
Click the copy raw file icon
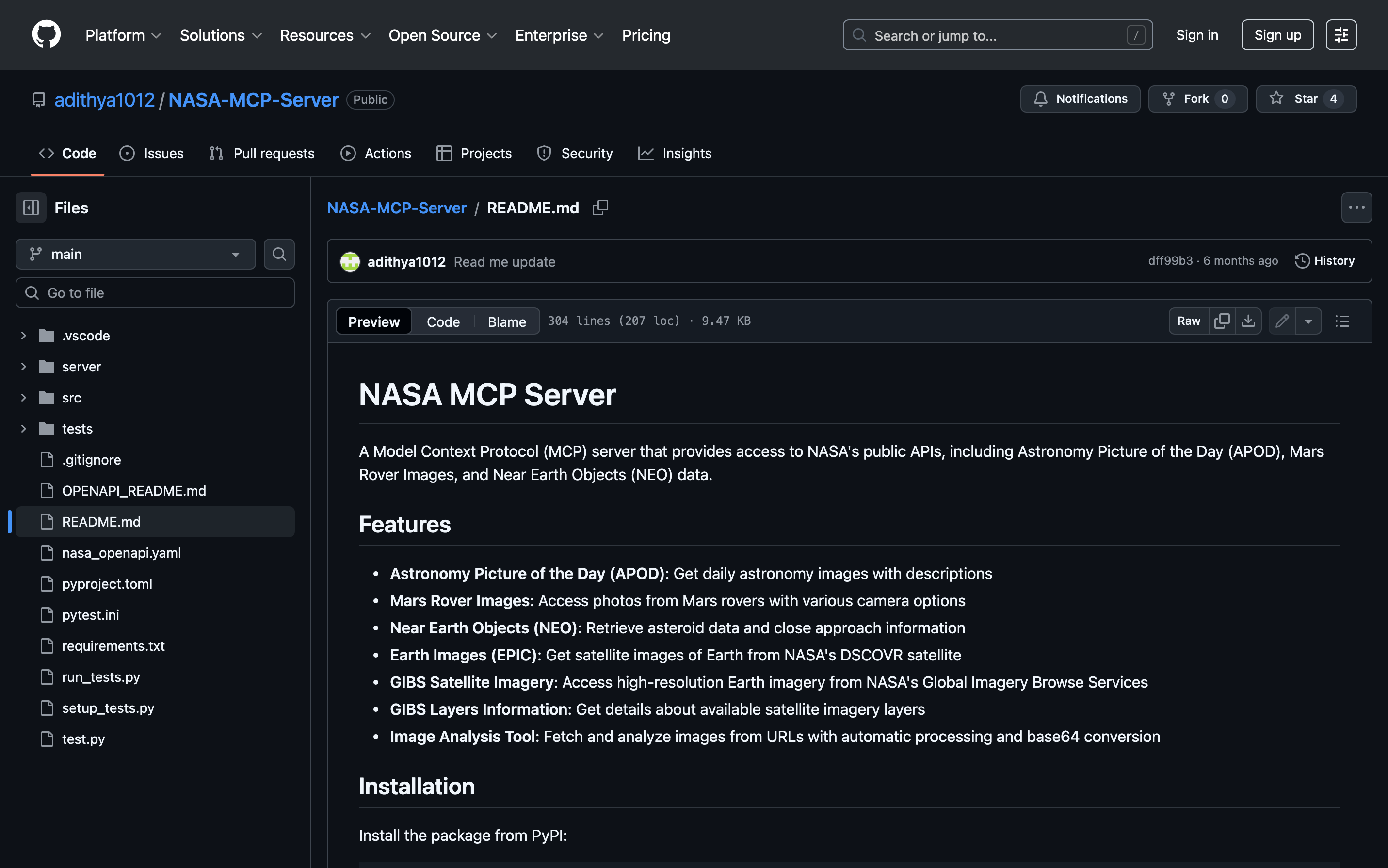pyautogui.click(x=1222, y=321)
